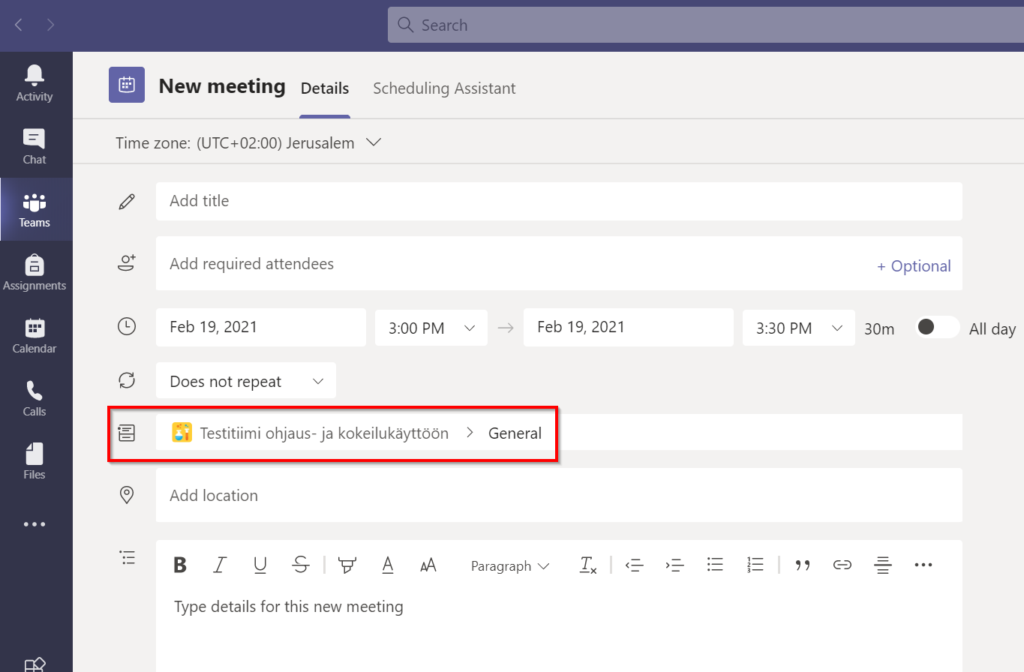The height and width of the screenshot is (672, 1024).
Task: Decrease indent in editor
Action: pyautogui.click(x=634, y=565)
